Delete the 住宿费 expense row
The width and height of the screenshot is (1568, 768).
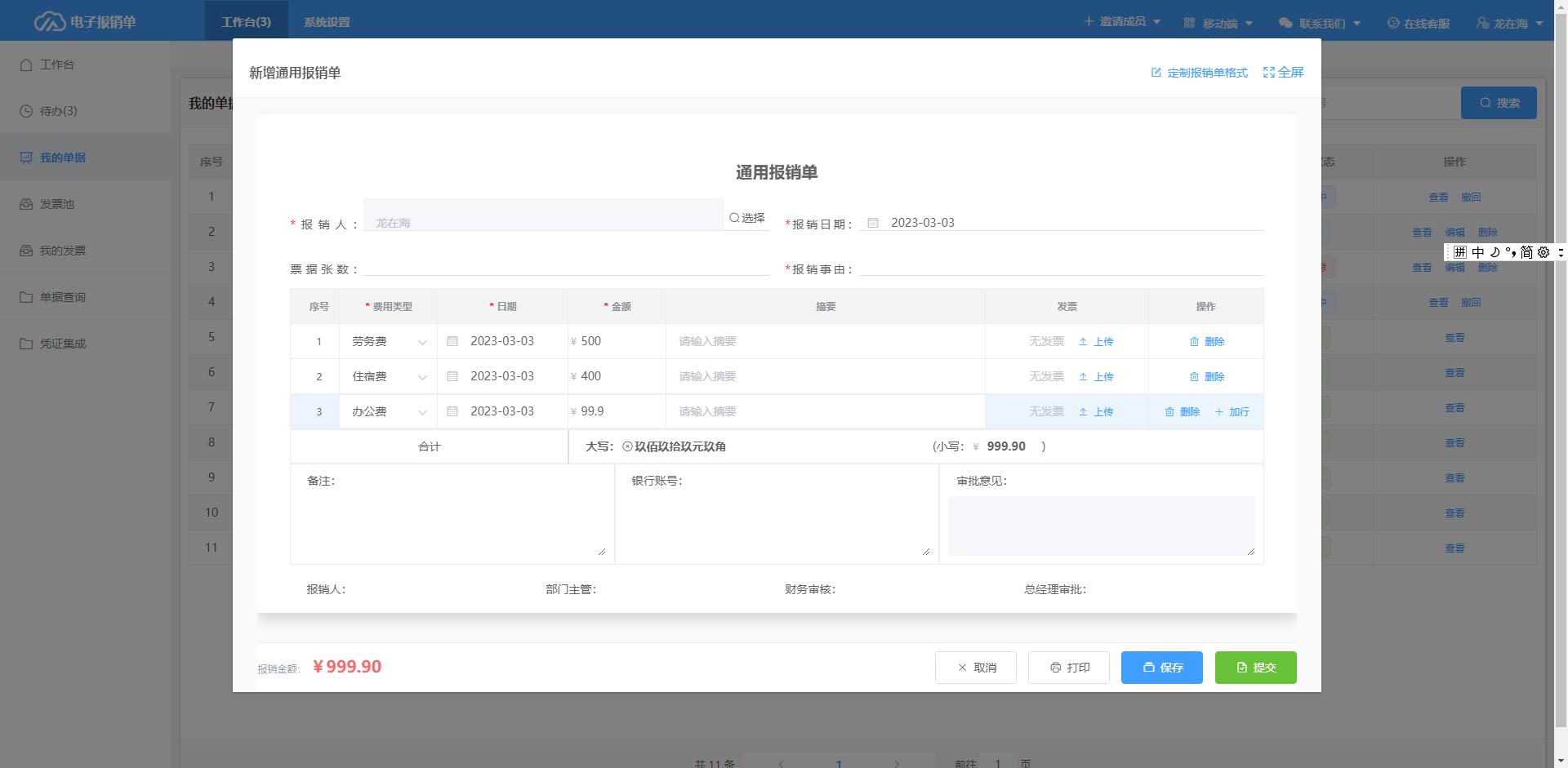[1209, 376]
